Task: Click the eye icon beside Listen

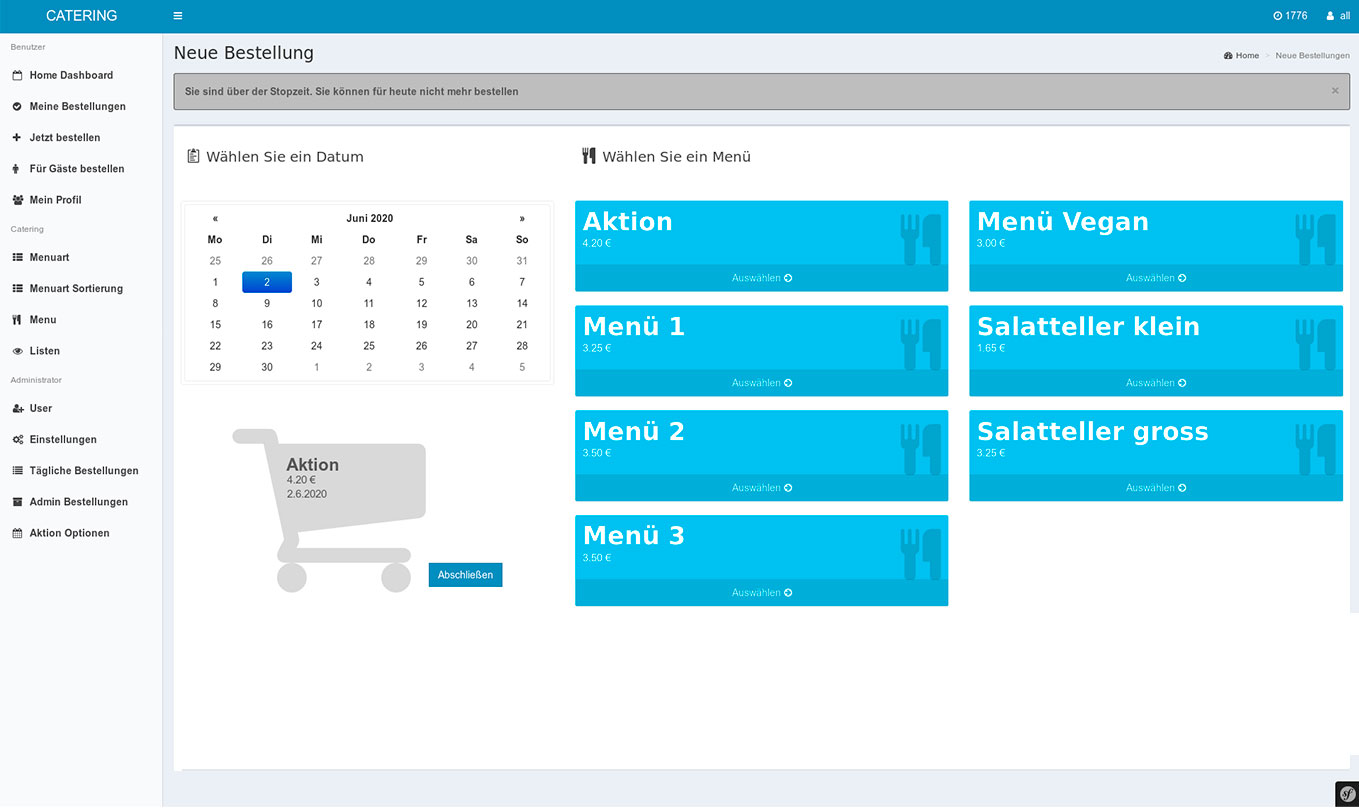Action: 17,351
